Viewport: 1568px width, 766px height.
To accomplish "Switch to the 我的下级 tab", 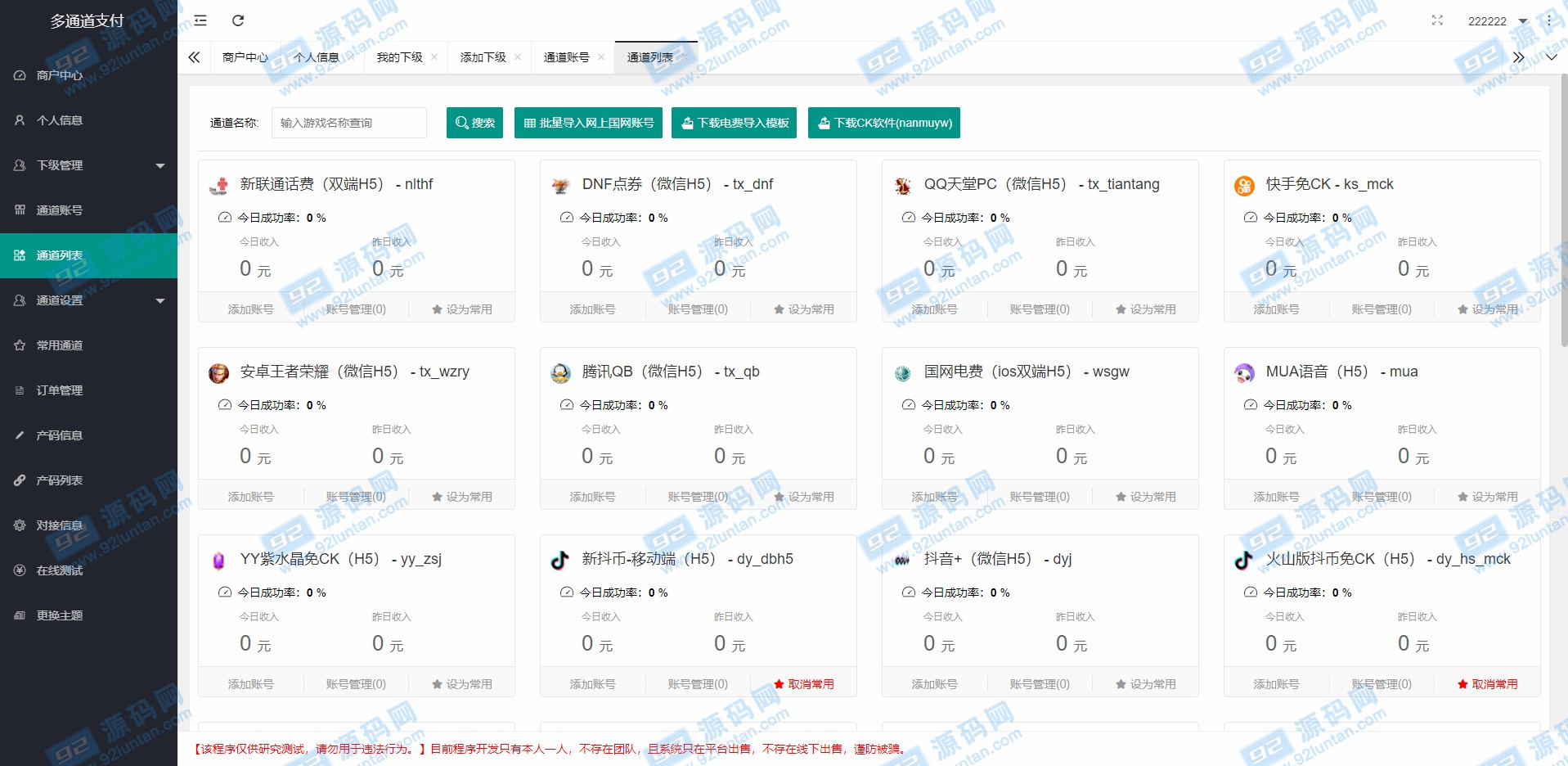I will tap(399, 57).
